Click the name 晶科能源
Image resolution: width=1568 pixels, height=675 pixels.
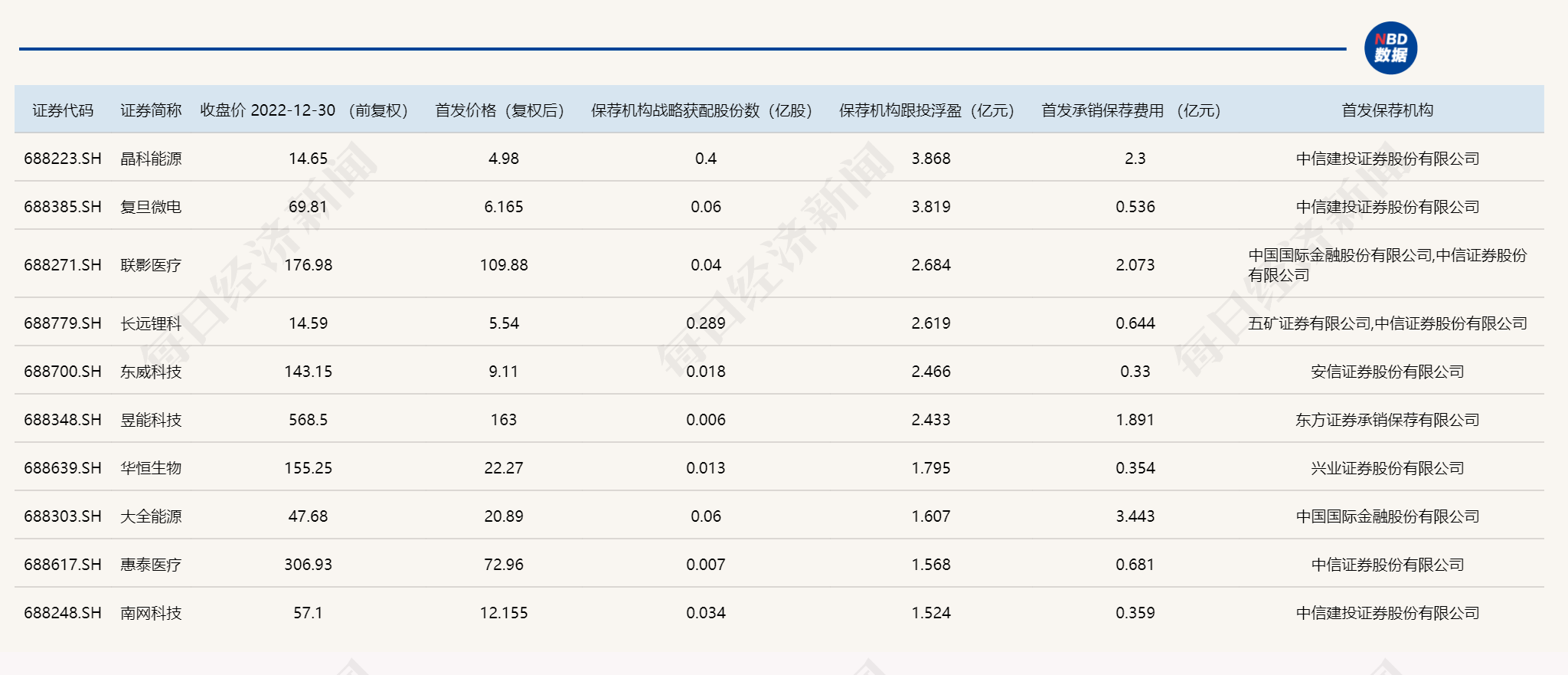pos(151,159)
